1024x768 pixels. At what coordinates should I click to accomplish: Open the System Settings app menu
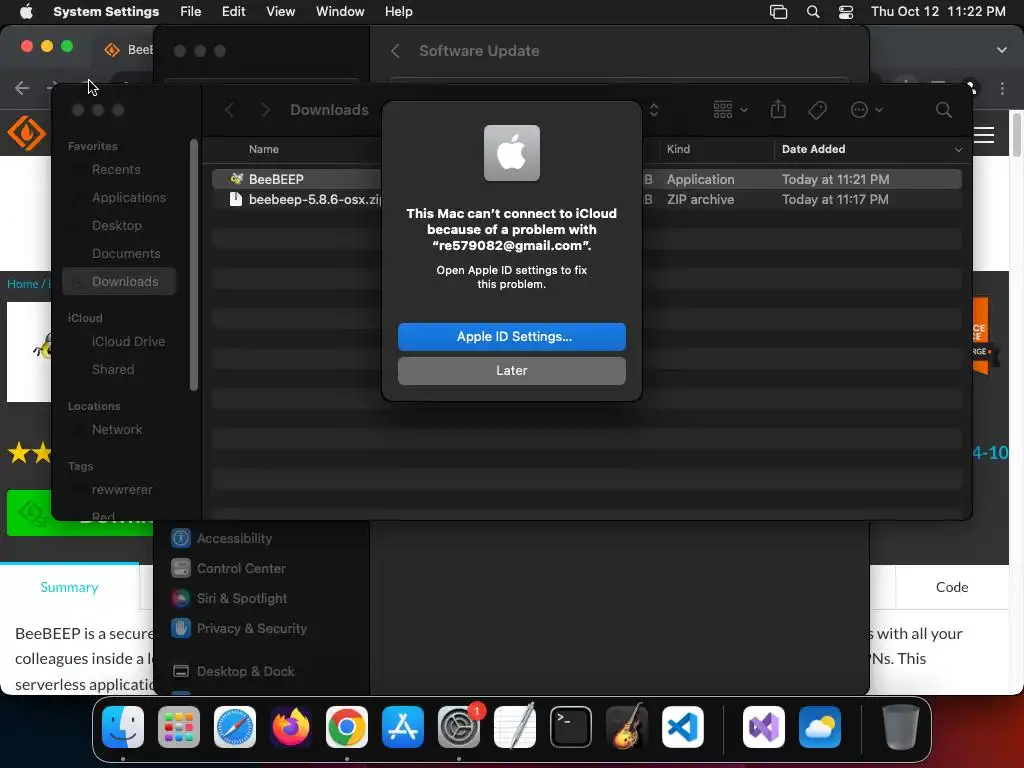(x=106, y=12)
